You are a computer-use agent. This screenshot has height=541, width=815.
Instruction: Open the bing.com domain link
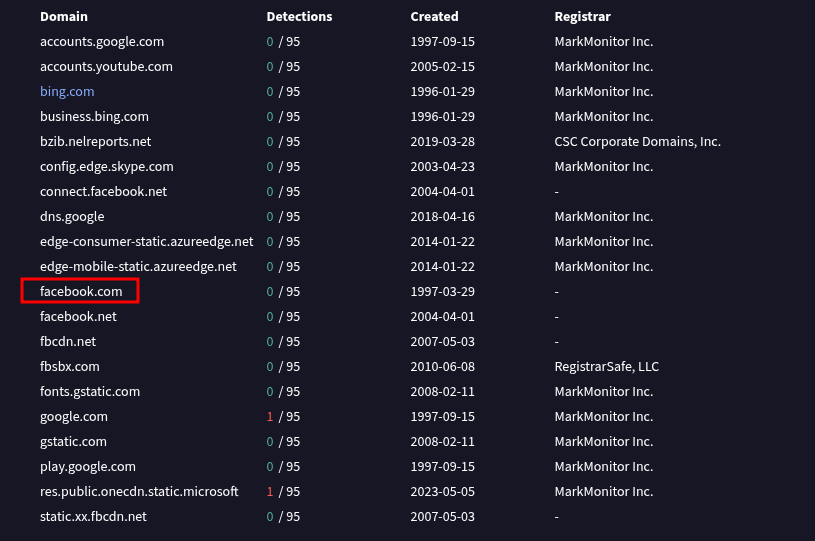(x=67, y=91)
